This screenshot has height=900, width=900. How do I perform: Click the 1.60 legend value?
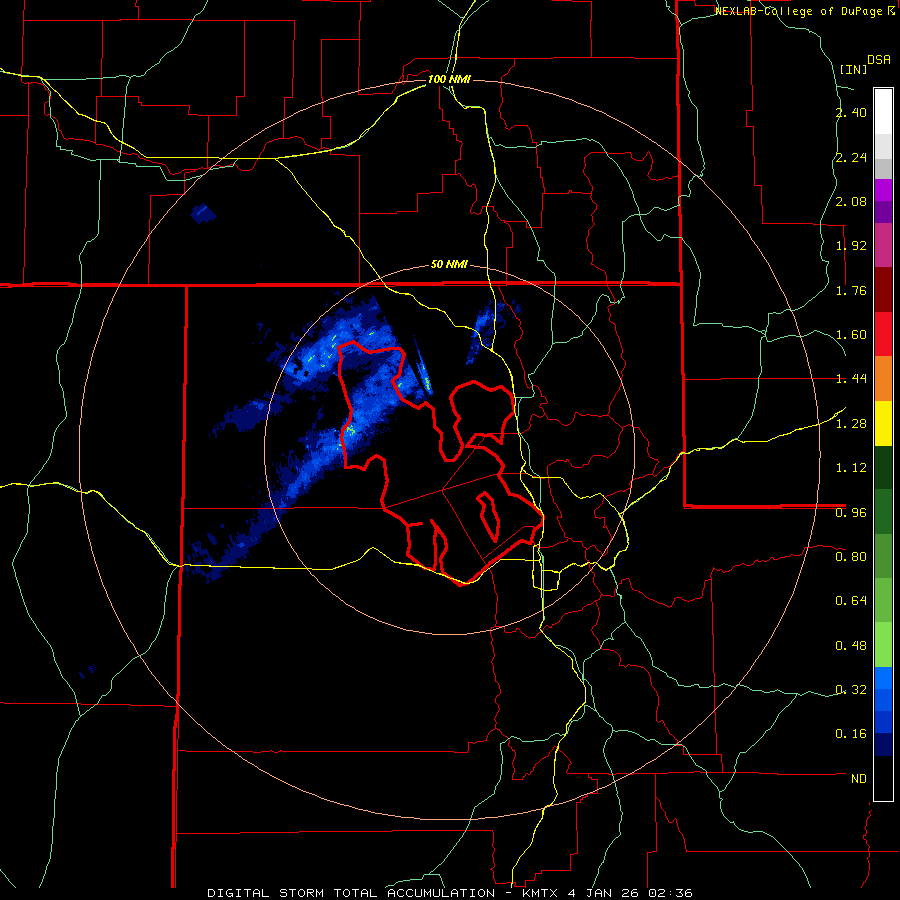(x=851, y=335)
